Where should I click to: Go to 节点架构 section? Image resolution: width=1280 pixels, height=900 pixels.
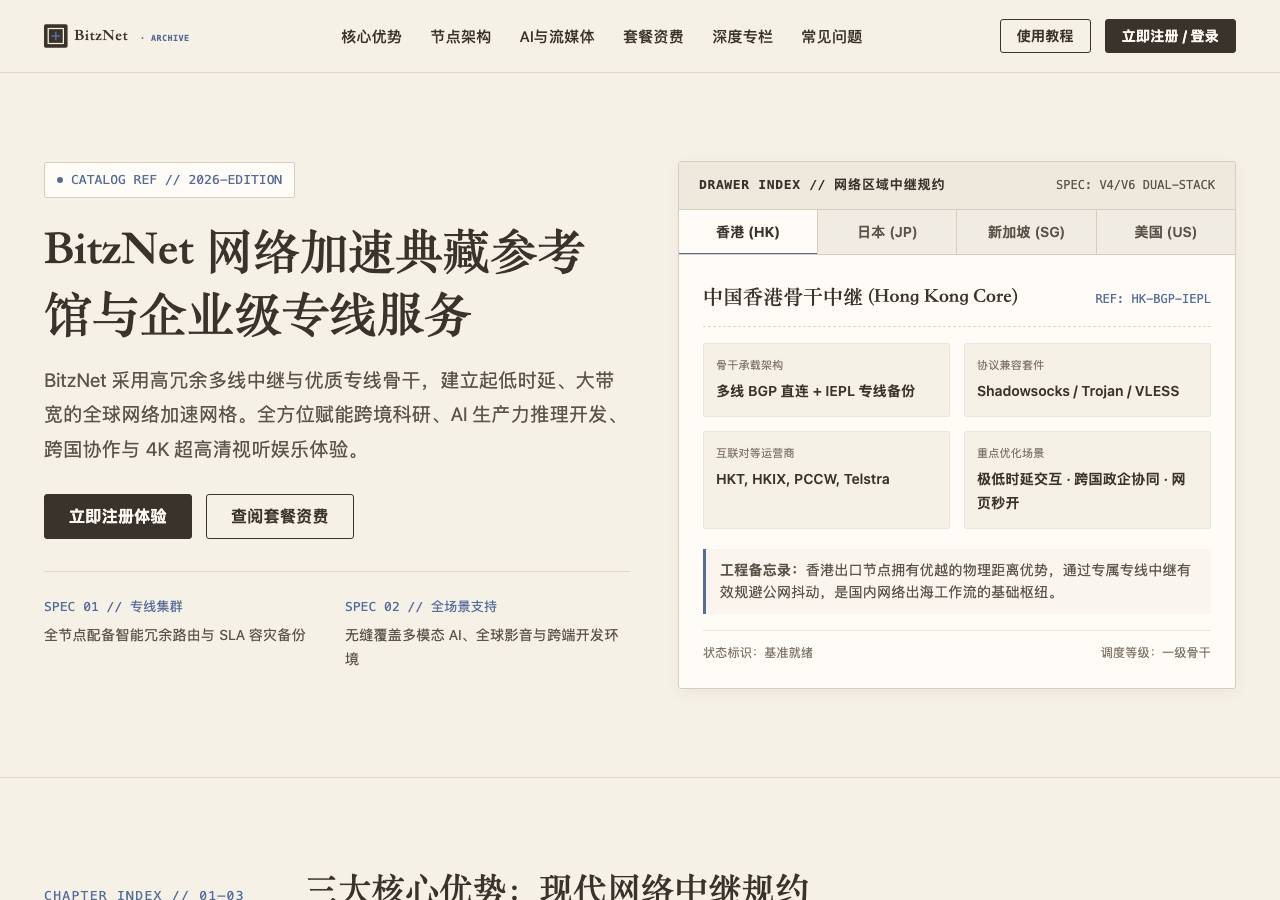pyautogui.click(x=461, y=37)
